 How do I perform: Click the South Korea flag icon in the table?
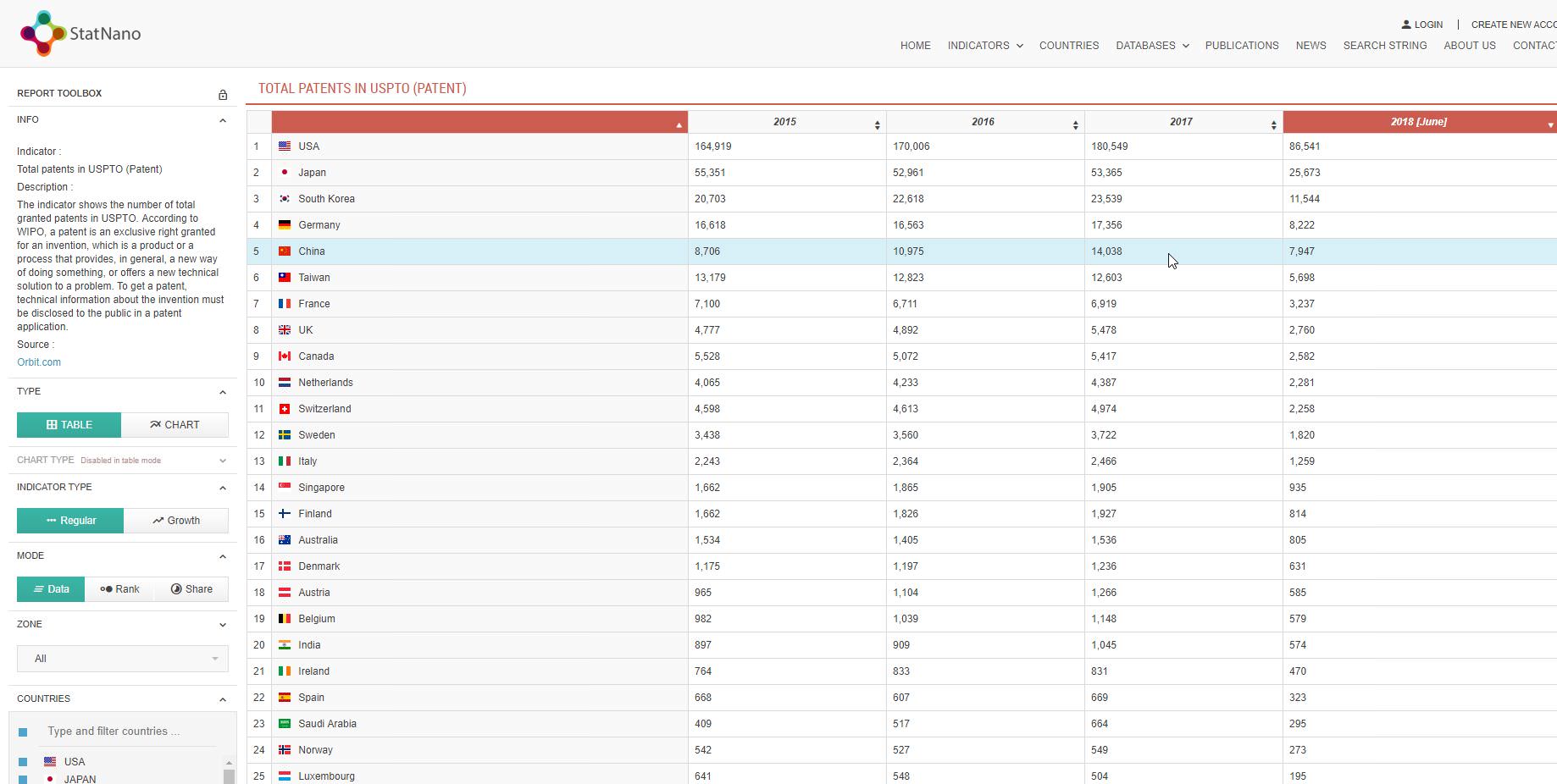click(x=285, y=199)
